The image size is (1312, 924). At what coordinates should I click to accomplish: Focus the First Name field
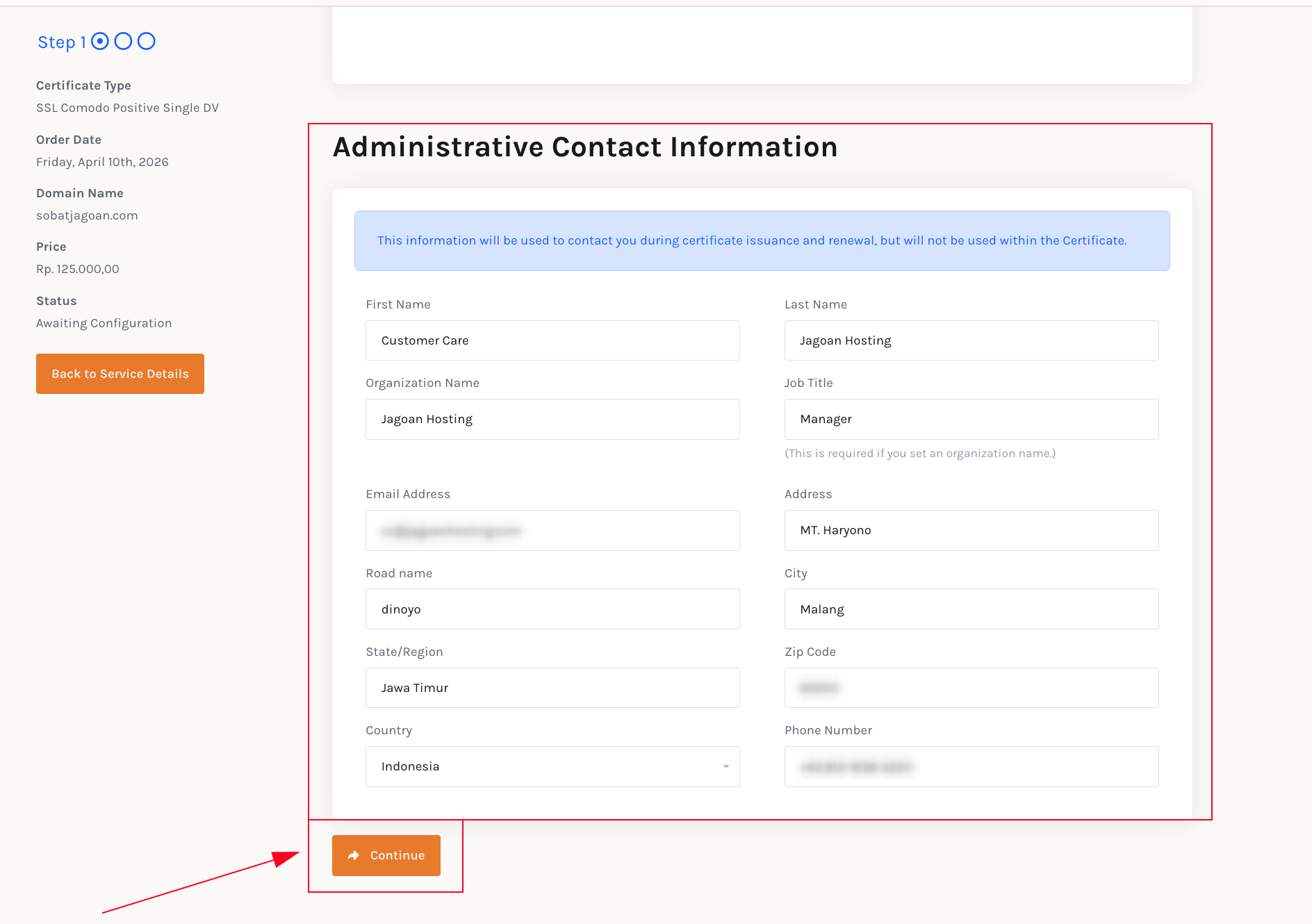[552, 340]
